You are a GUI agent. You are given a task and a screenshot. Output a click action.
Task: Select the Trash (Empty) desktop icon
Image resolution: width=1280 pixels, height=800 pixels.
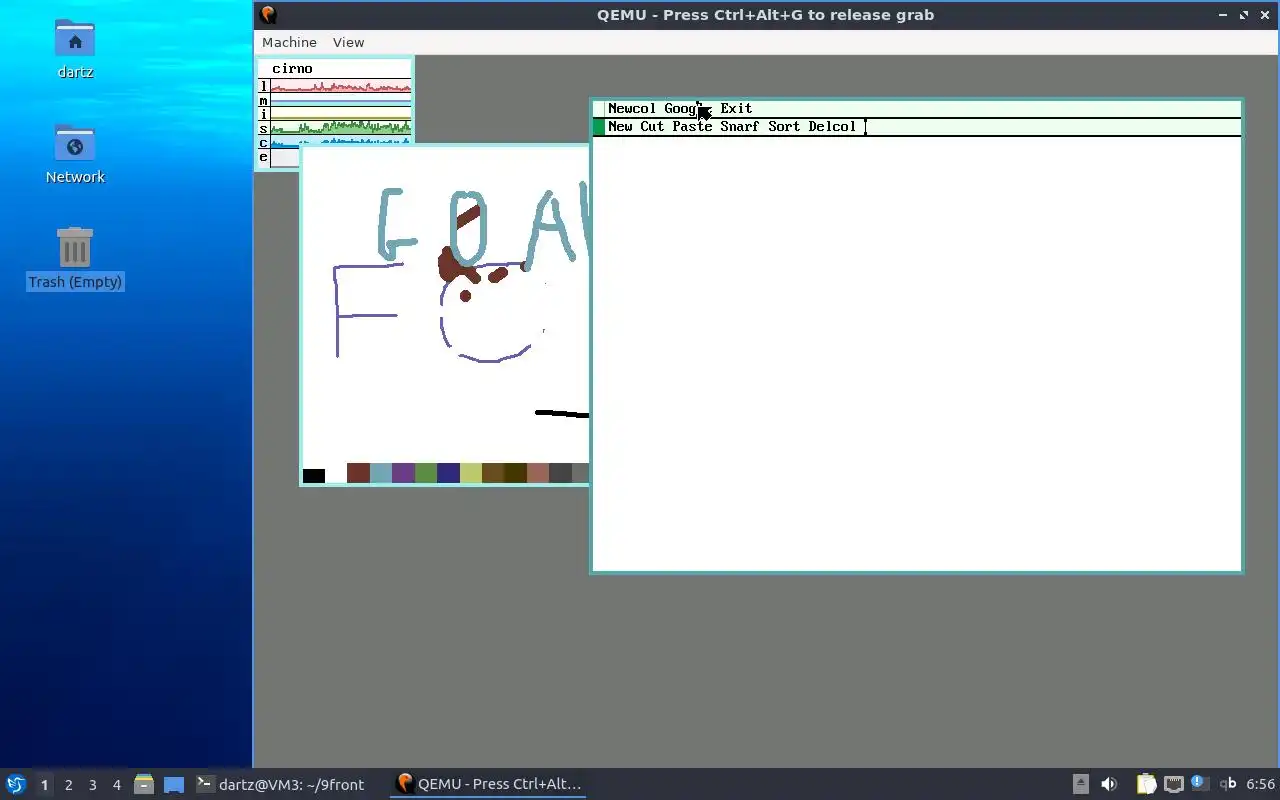click(x=75, y=258)
